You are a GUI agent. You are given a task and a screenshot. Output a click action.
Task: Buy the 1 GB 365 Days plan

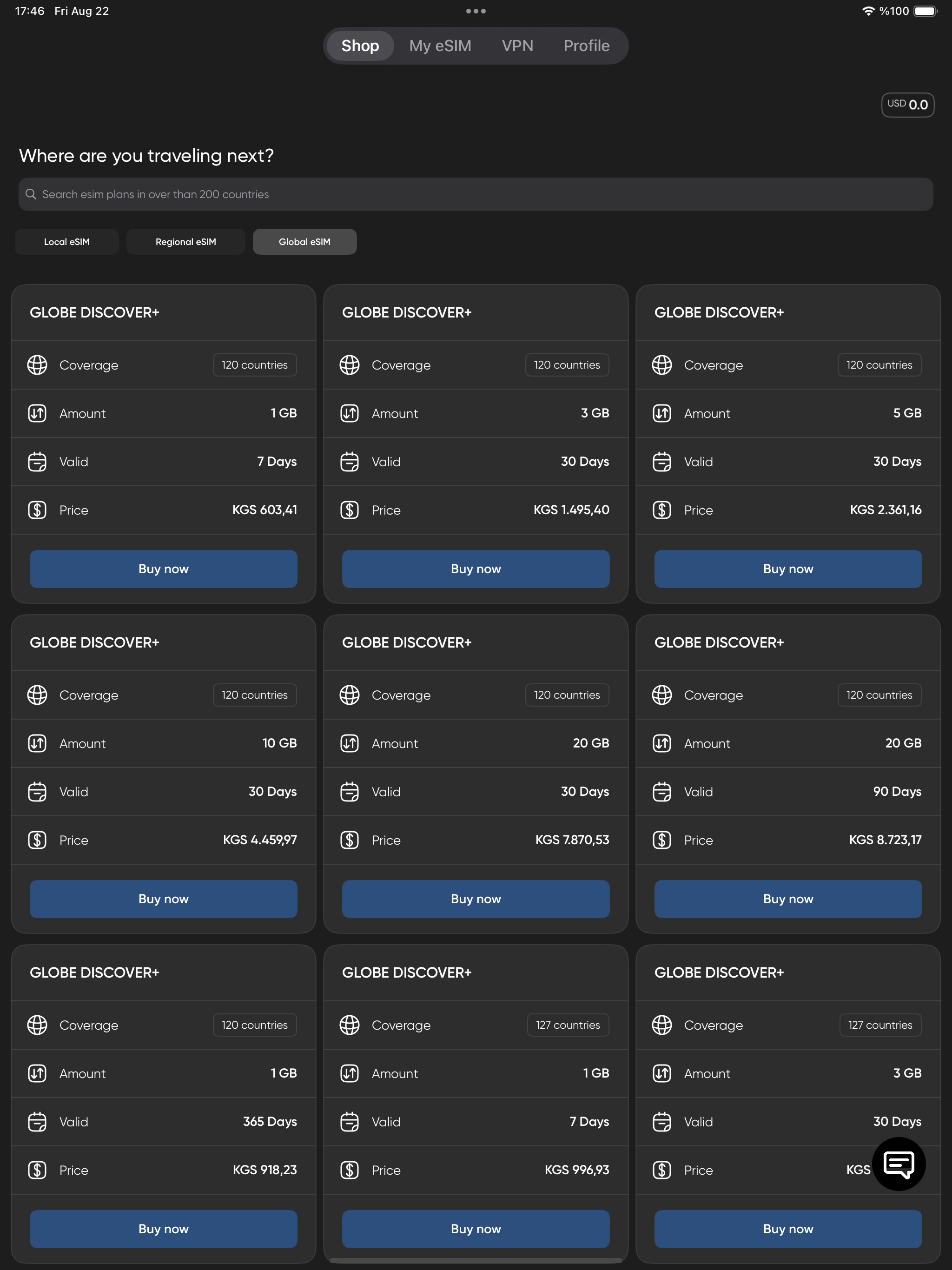click(x=164, y=1229)
